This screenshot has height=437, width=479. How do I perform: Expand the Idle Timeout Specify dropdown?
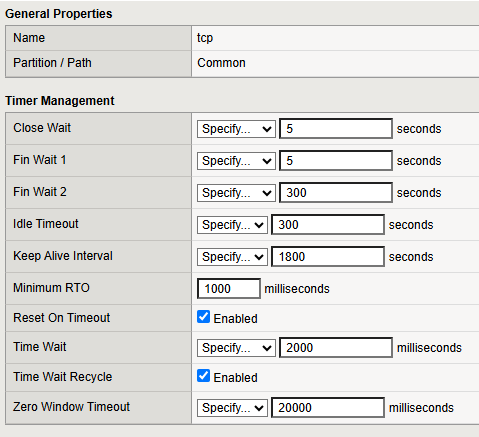coord(232,225)
